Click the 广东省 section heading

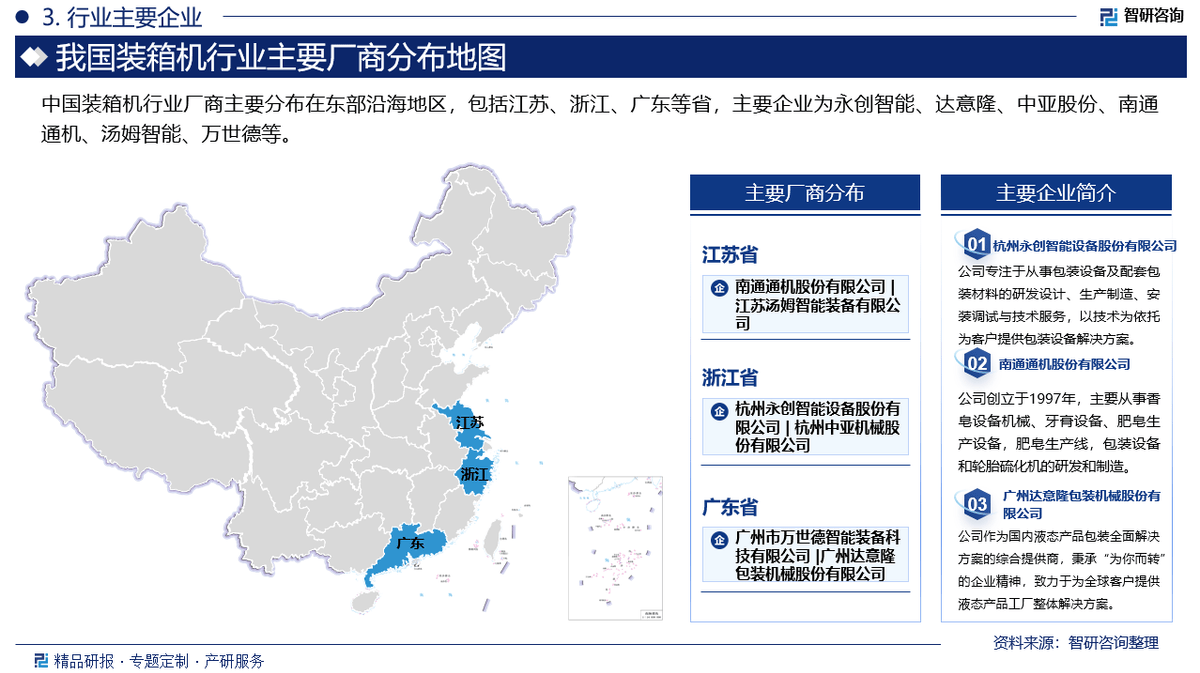[729, 507]
